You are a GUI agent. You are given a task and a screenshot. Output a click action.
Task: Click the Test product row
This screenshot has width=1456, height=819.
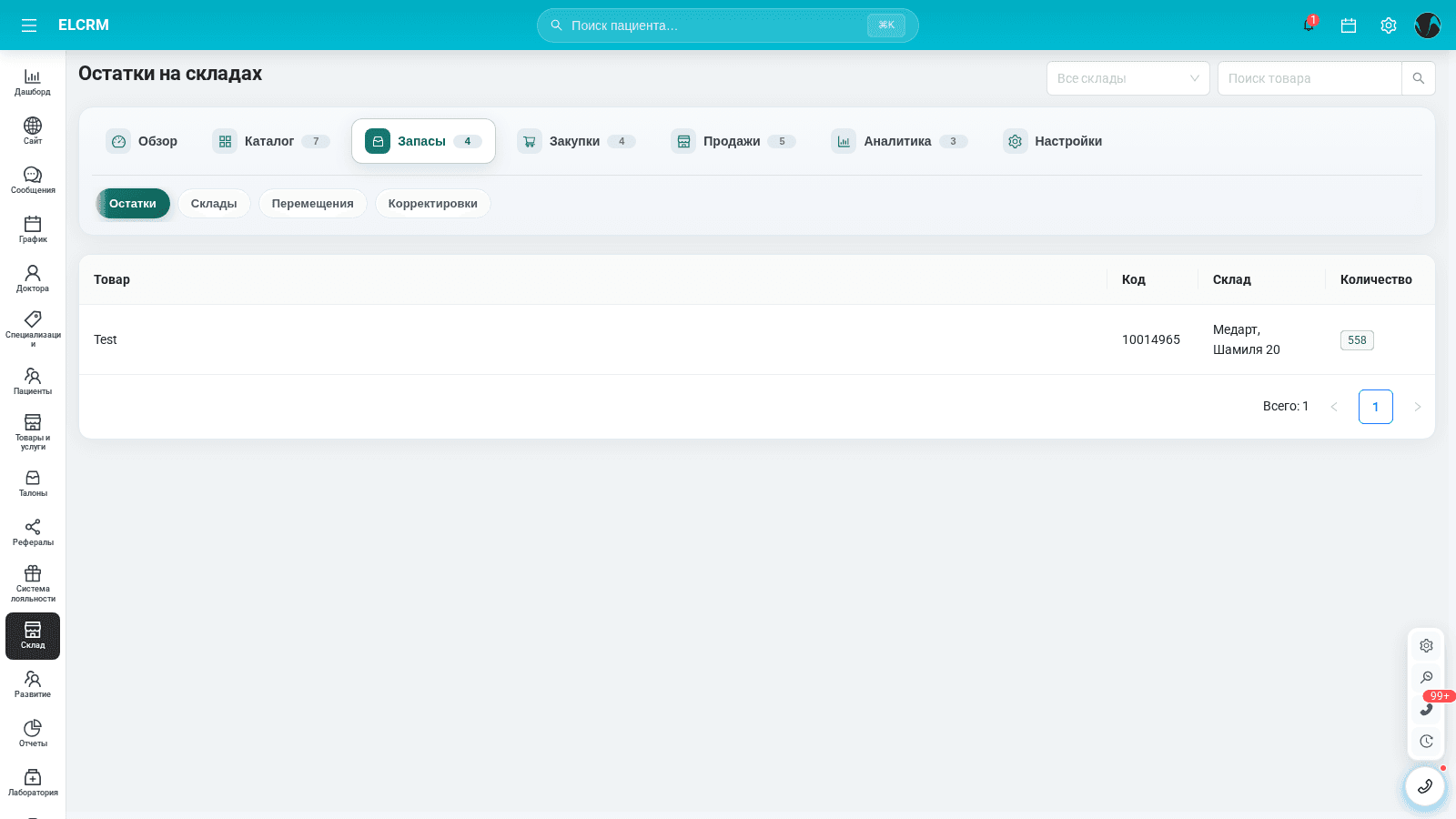[757, 339]
